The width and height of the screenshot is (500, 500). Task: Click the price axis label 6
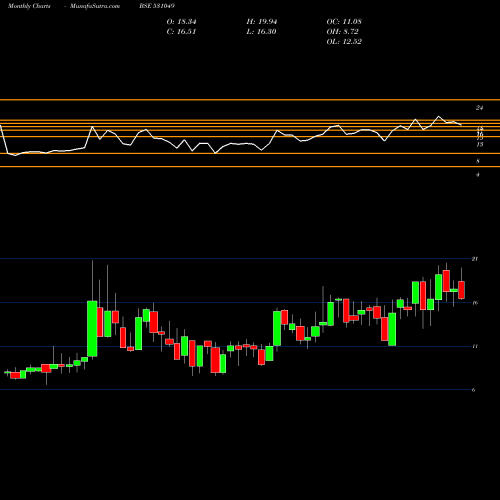tap(473, 390)
